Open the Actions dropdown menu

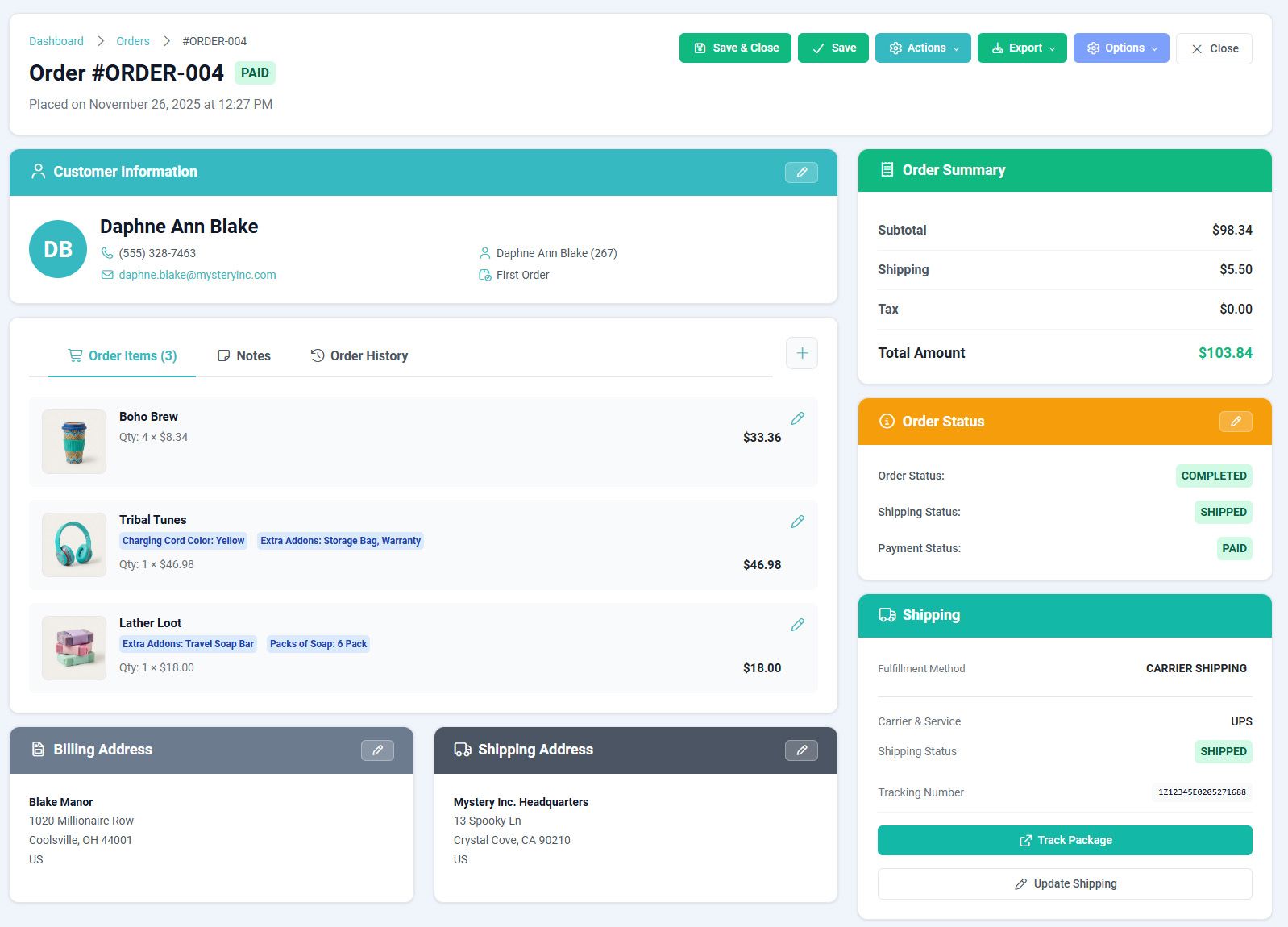click(x=922, y=48)
